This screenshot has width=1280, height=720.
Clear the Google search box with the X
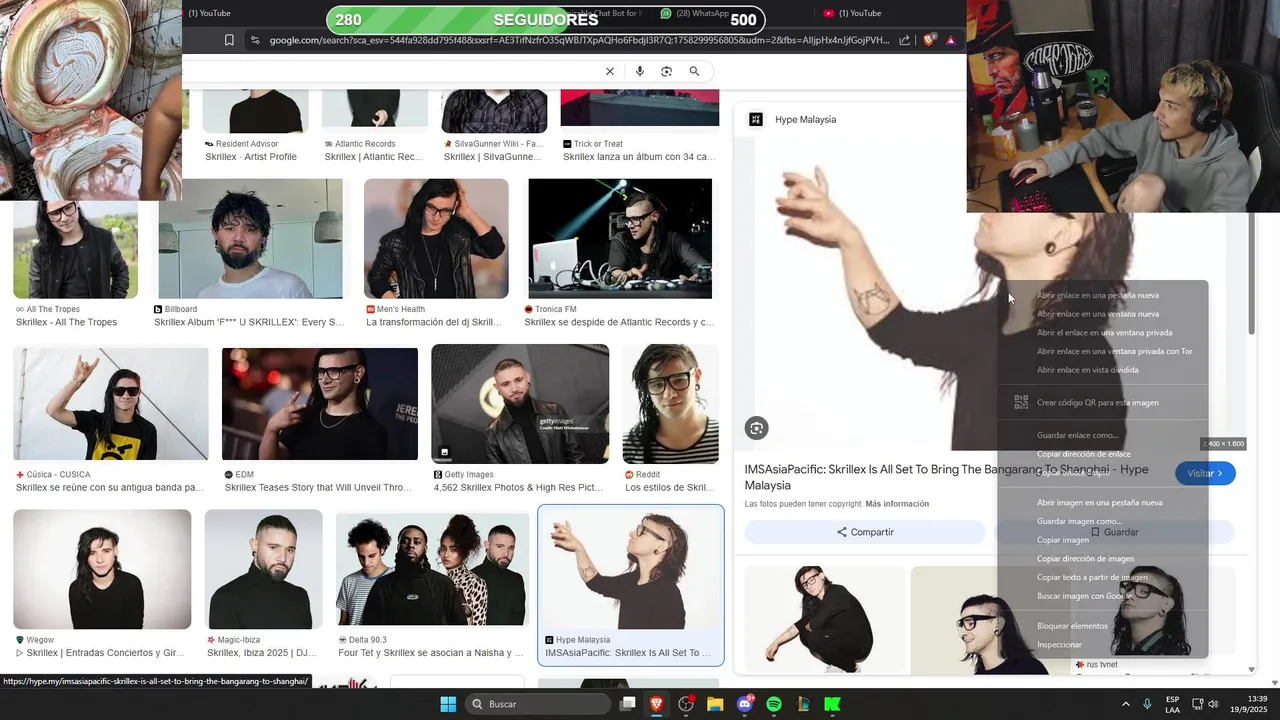pos(609,71)
